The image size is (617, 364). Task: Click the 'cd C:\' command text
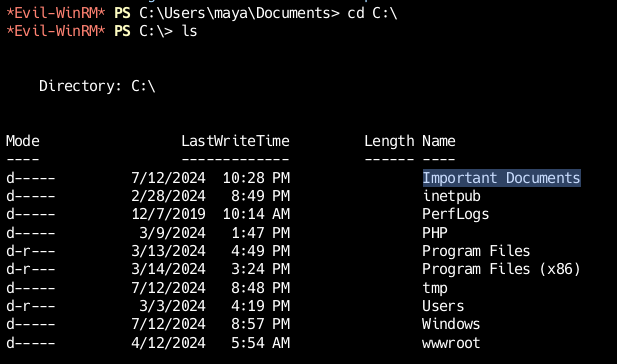pyautogui.click(x=372, y=13)
